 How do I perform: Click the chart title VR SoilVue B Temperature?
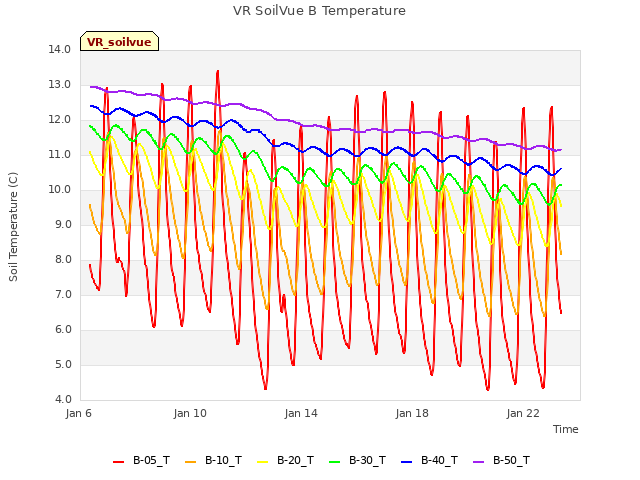[319, 11]
